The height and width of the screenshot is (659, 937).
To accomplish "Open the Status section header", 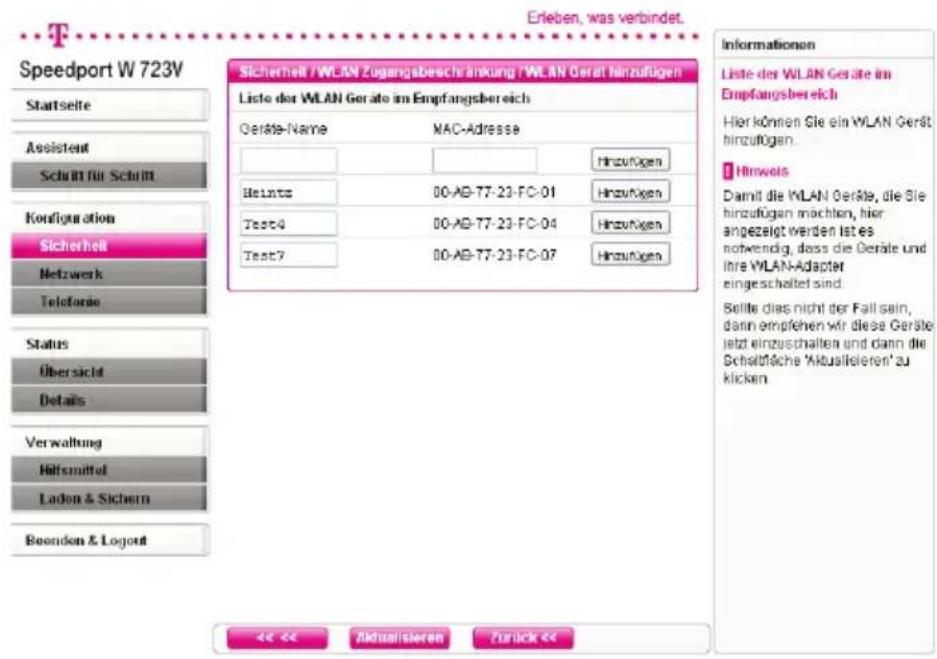I will pyautogui.click(x=110, y=344).
